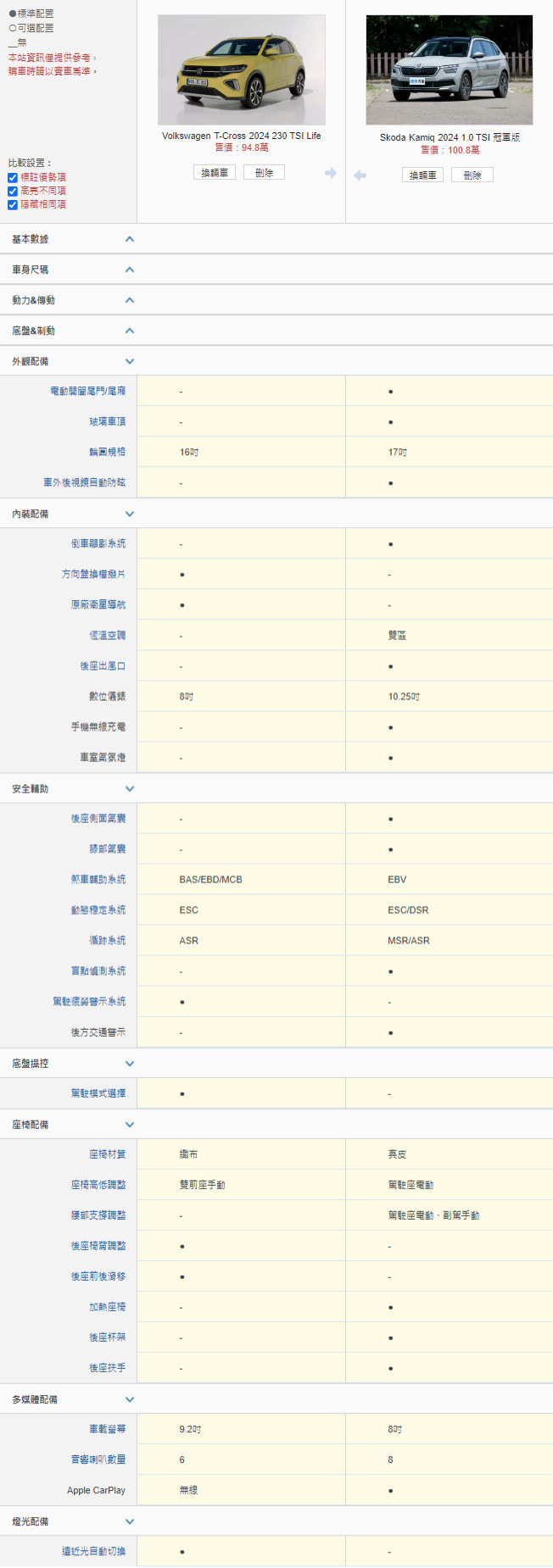Click the 數位儀錶 row label
Viewport: 553px width, 1568px height.
click(x=108, y=696)
